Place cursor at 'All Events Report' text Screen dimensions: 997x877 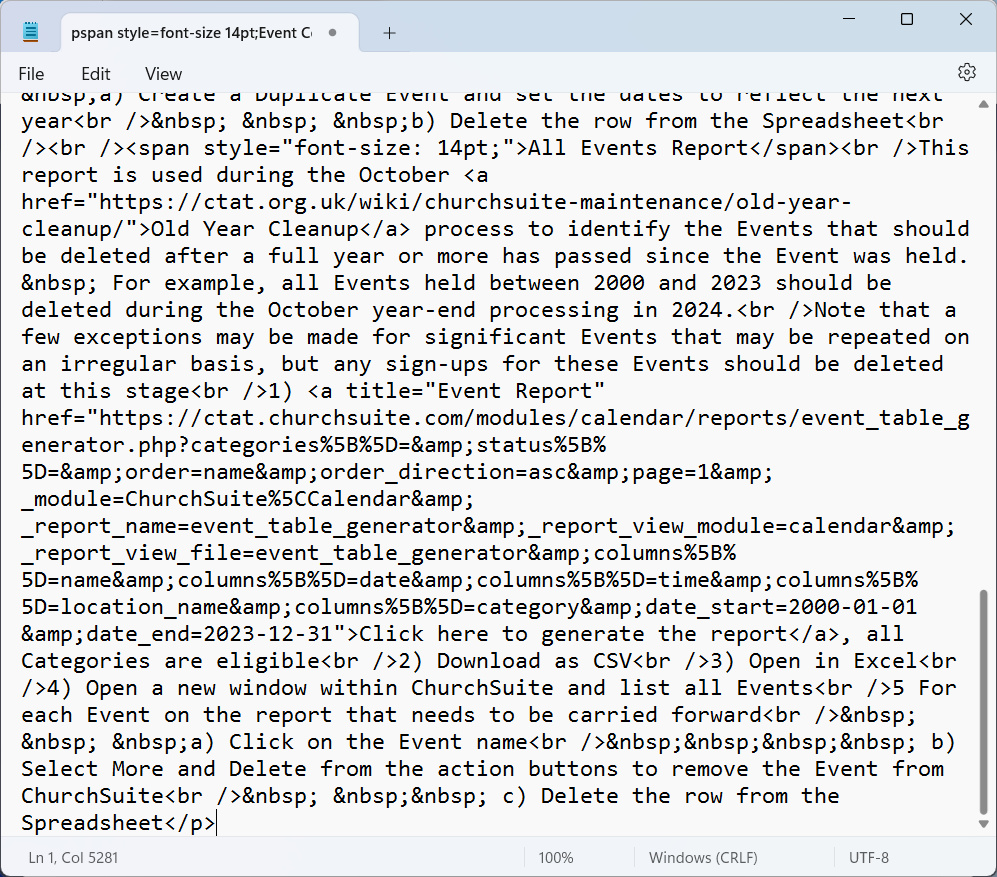click(x=638, y=148)
